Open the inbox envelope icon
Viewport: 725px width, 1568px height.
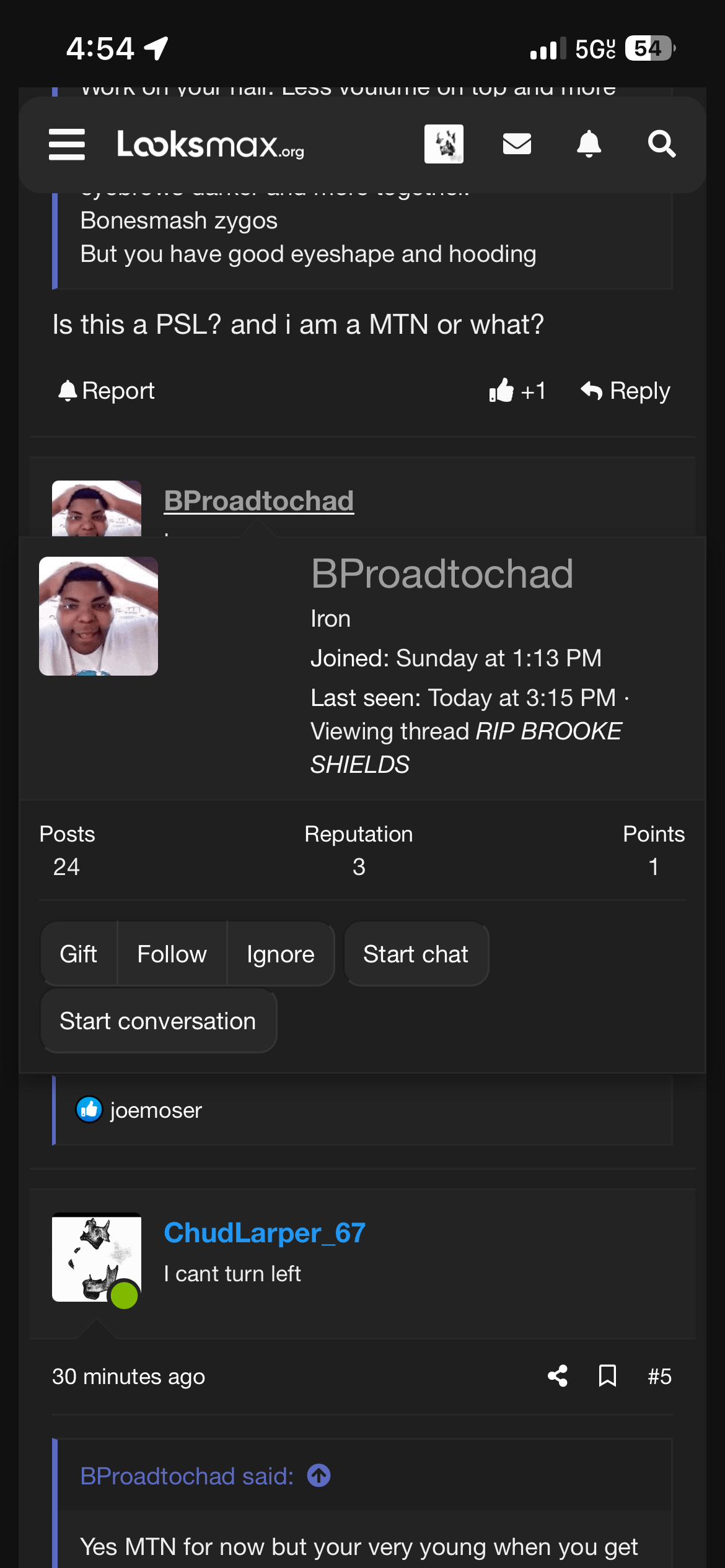[x=517, y=144]
